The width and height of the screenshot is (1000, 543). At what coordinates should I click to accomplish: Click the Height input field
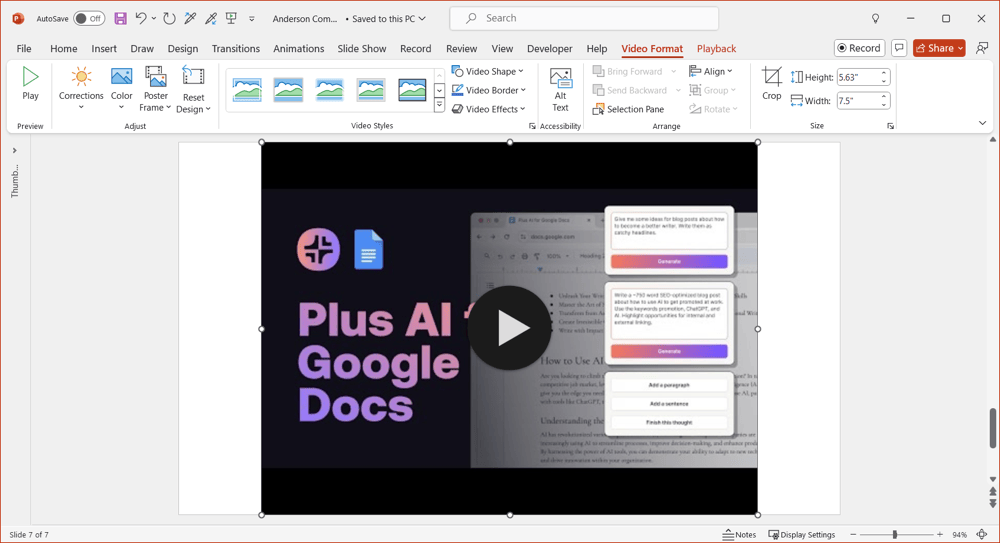coord(858,77)
